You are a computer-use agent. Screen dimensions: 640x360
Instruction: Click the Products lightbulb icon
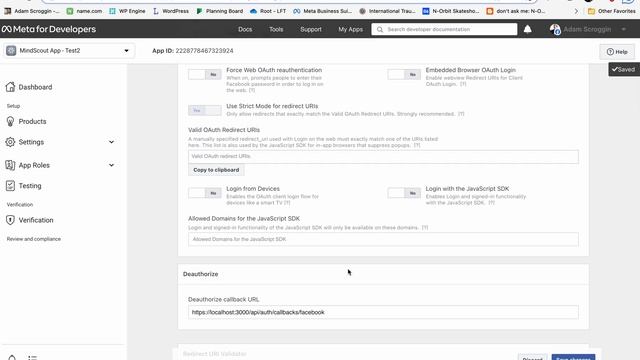pyautogui.click(x=10, y=121)
